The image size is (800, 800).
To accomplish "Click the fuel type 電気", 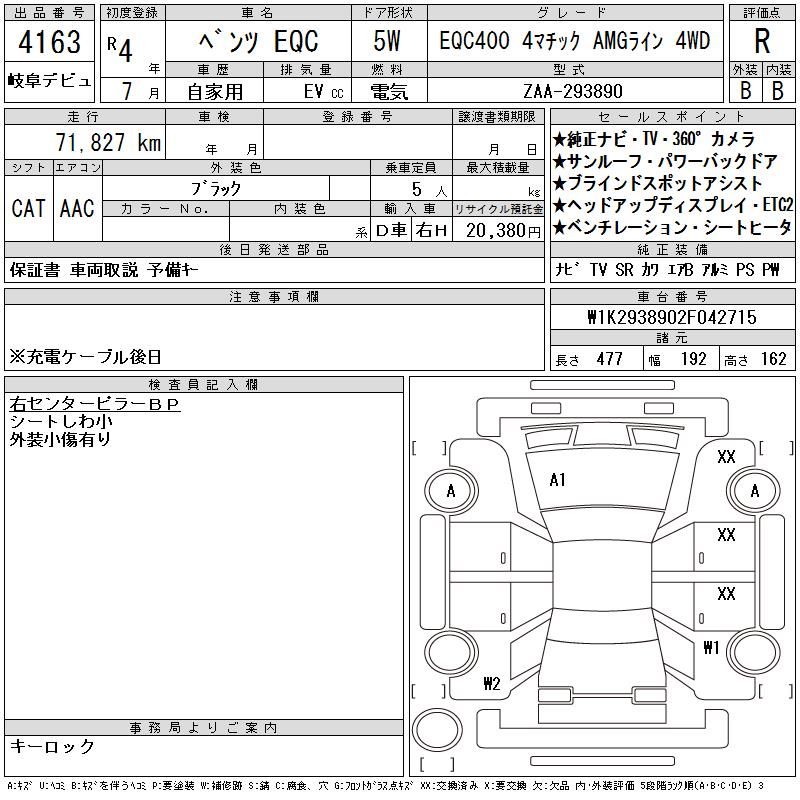I will click(x=389, y=91).
